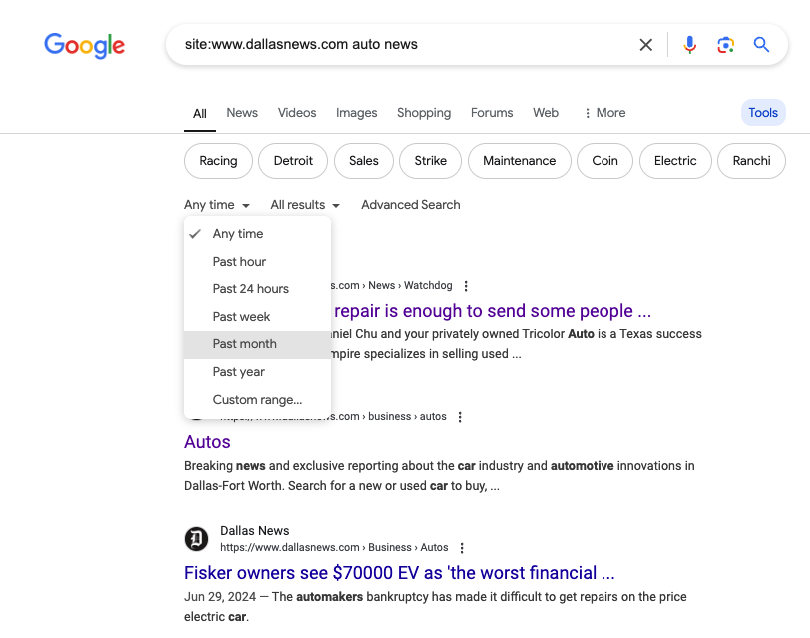
Task: Collapse the Any time dropdown
Action: coord(217,205)
